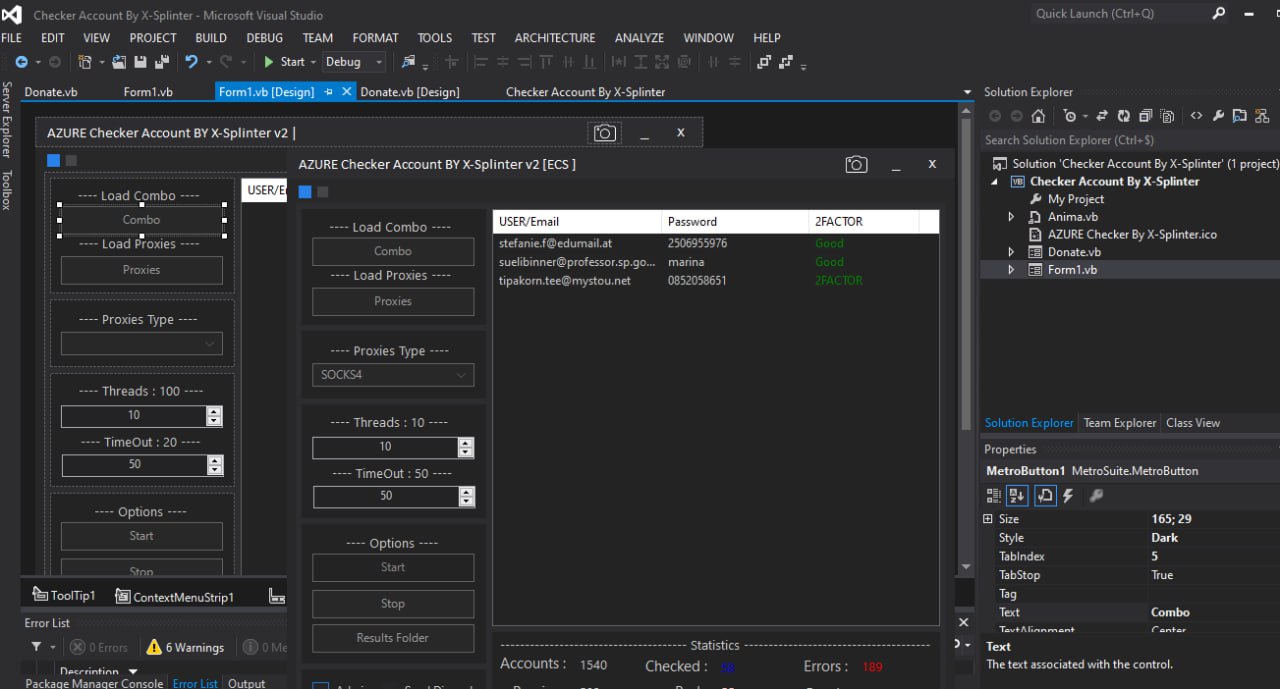Click the camera icon in ECS checker window
1280x689 pixels.
(x=856, y=164)
